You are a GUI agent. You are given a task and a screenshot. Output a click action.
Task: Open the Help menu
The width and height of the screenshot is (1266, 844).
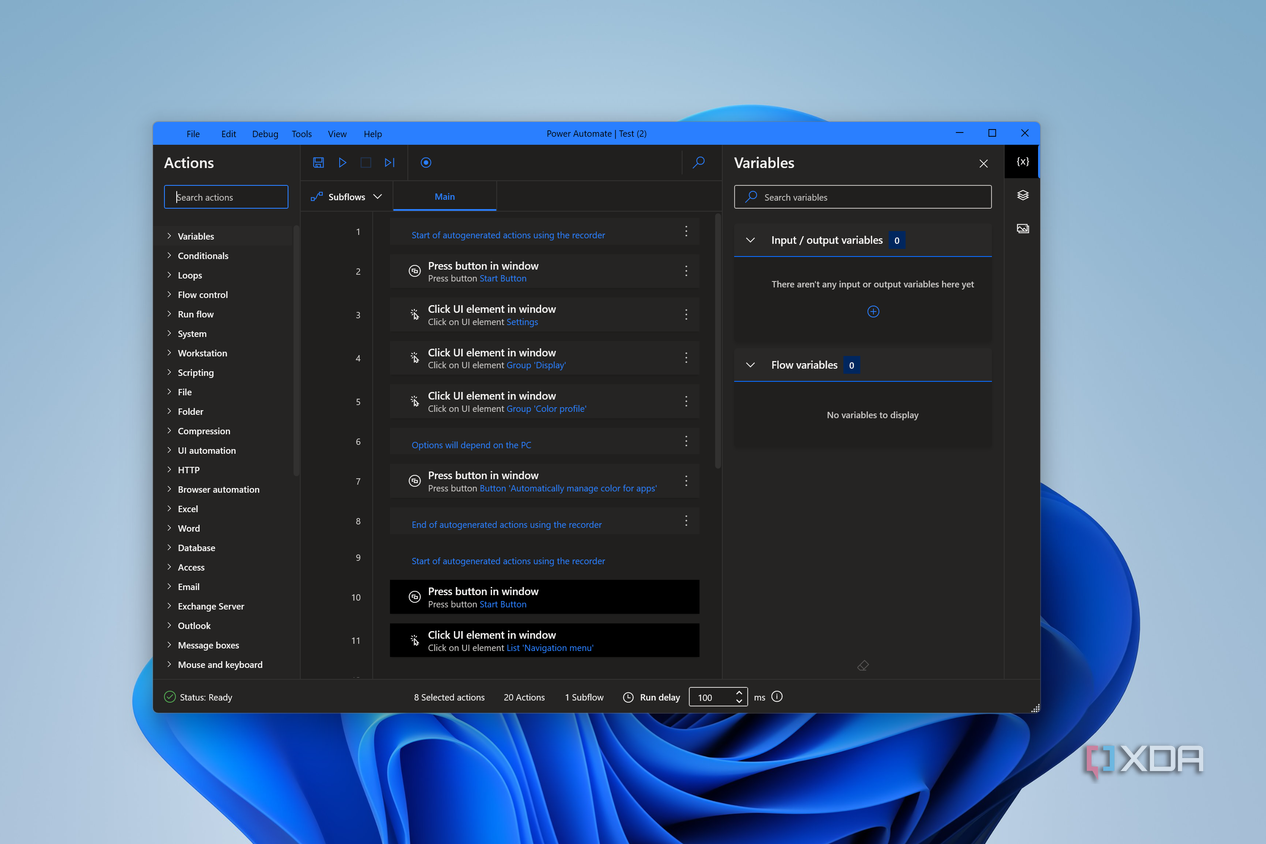(x=373, y=134)
